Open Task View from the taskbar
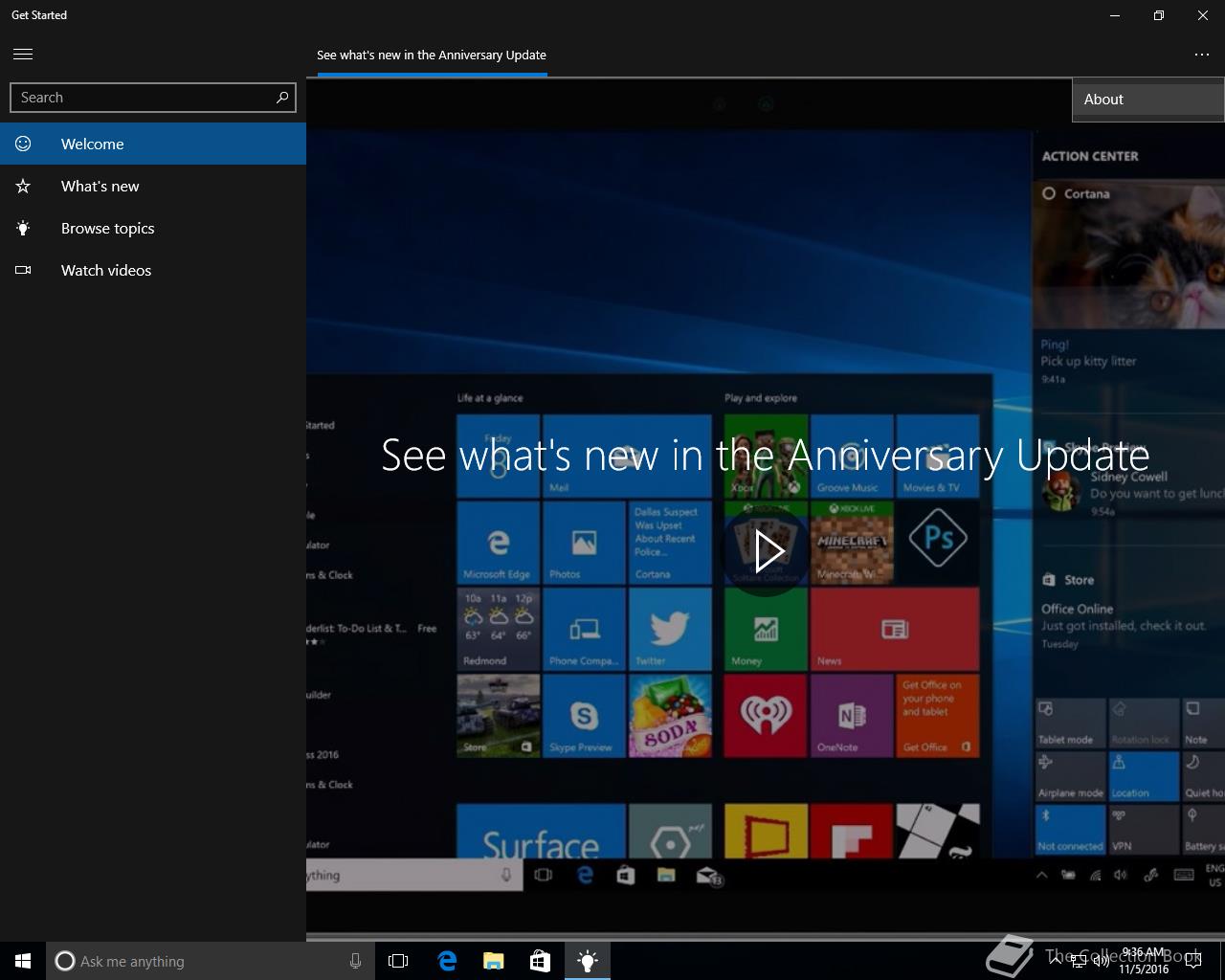 tap(398, 961)
